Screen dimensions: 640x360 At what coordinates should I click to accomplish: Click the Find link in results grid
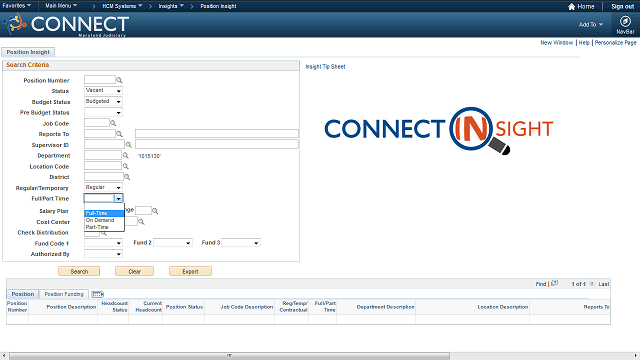(x=541, y=284)
